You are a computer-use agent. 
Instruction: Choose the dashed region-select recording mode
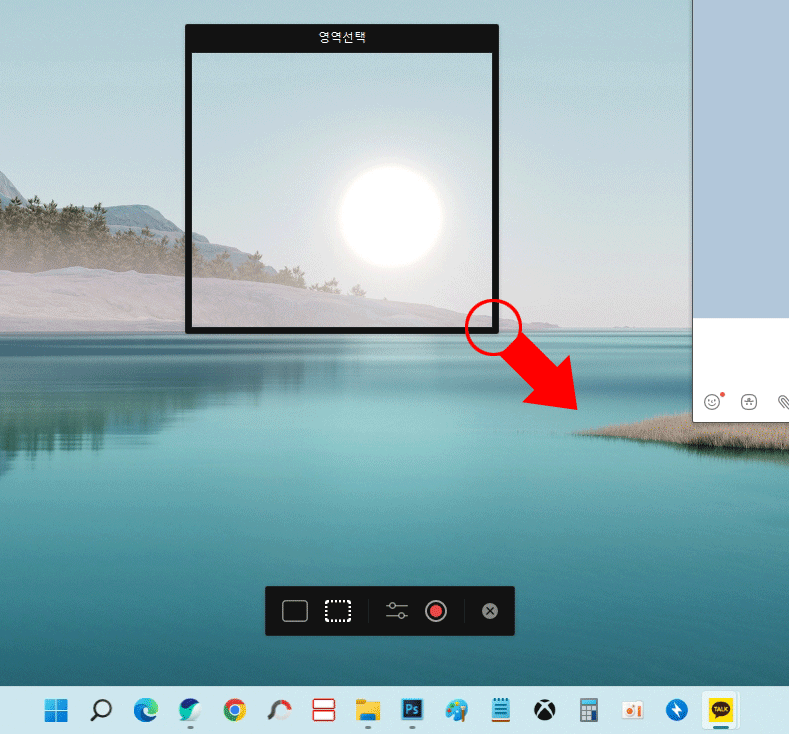tap(338, 611)
